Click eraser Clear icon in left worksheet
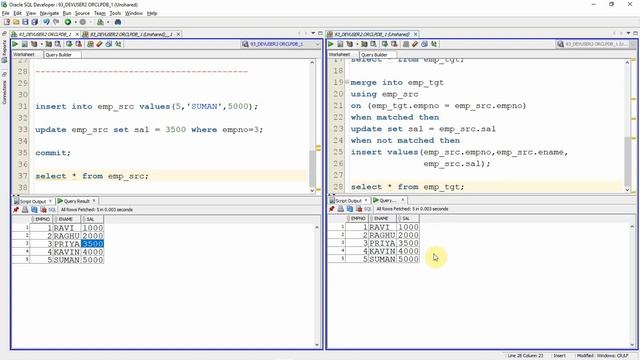The image size is (640, 360). (x=99, y=44)
